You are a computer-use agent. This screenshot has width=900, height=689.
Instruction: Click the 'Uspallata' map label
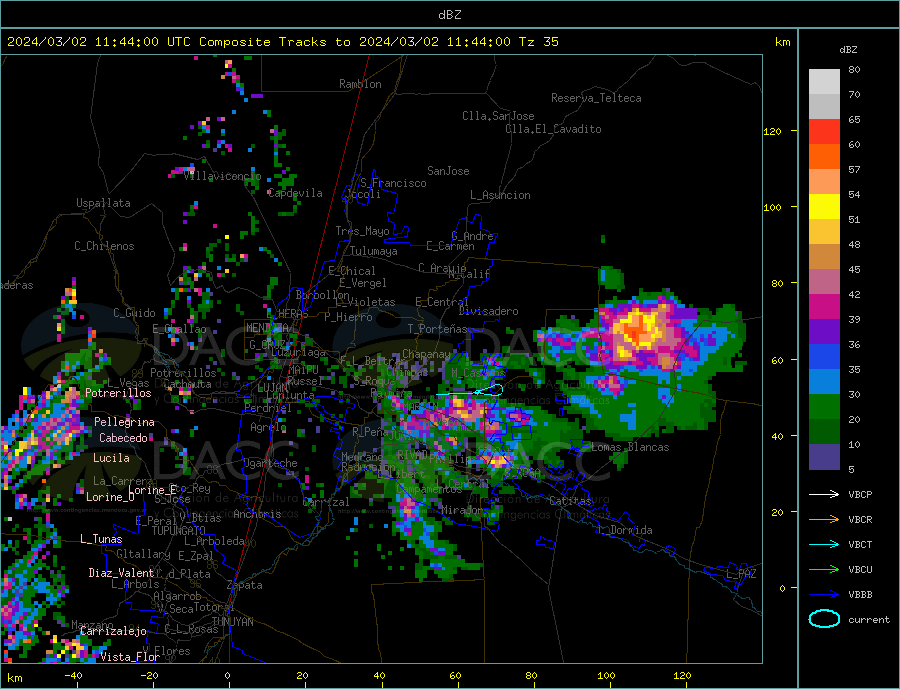[x=103, y=203]
